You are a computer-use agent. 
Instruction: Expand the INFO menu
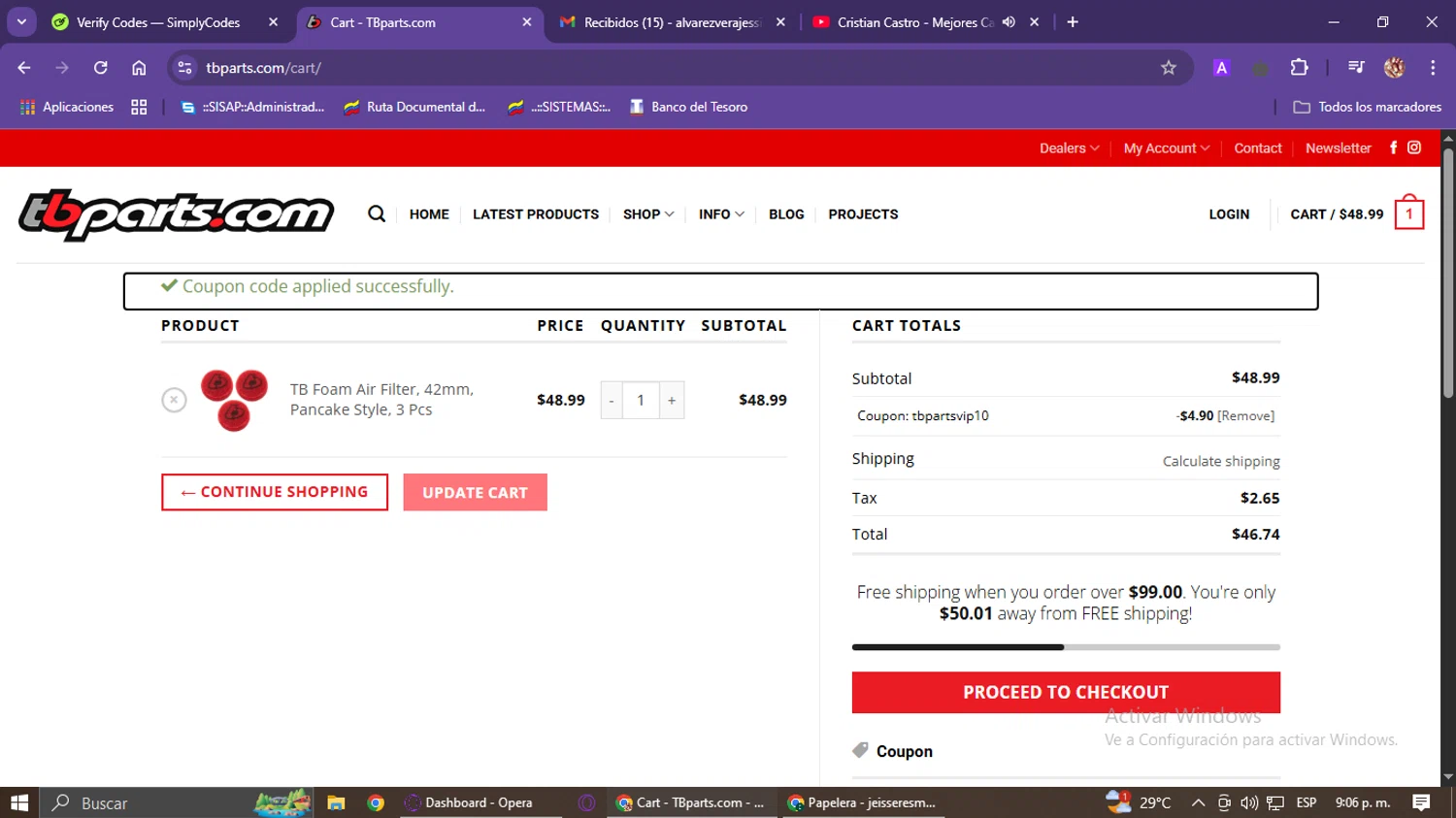coord(721,214)
